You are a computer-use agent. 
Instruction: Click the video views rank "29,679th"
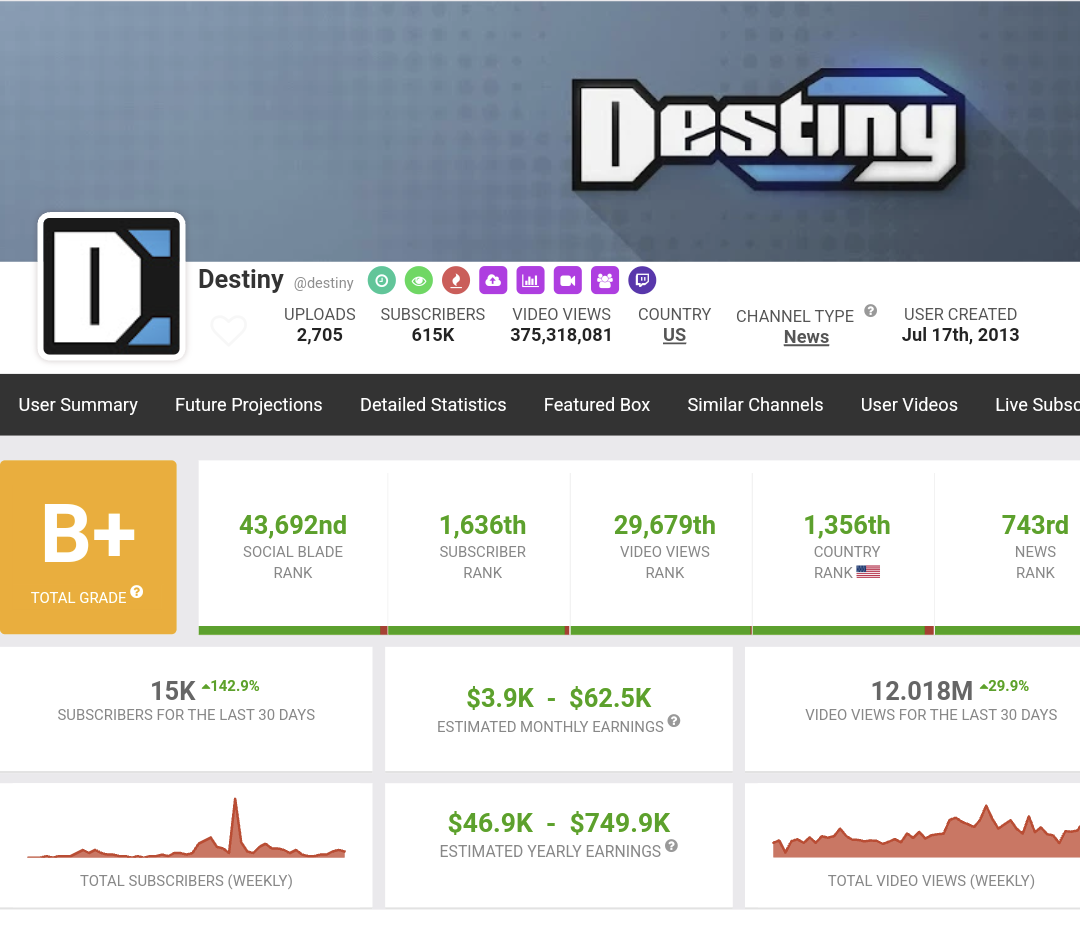(x=665, y=525)
